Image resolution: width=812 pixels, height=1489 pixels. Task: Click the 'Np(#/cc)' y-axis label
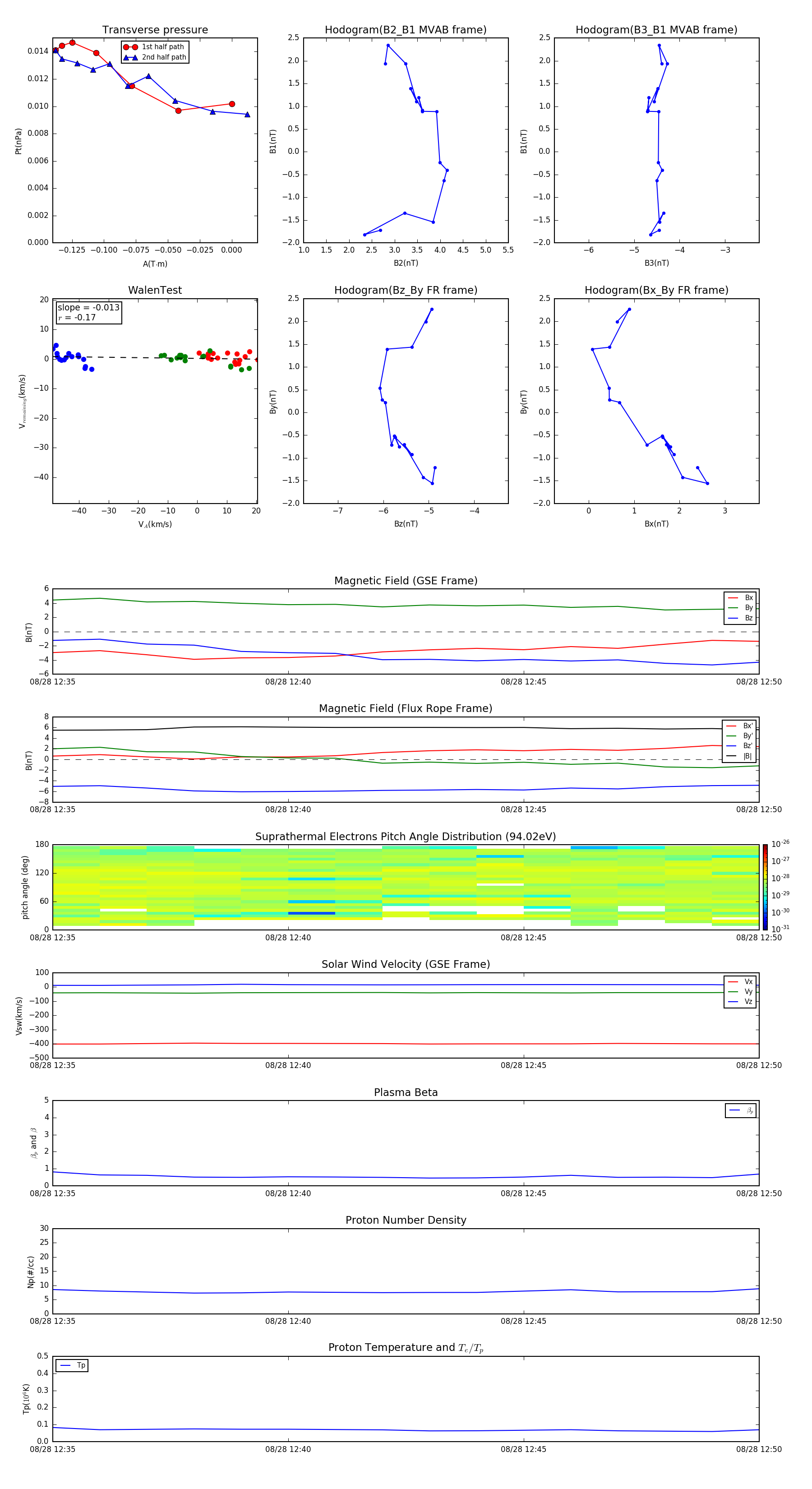pyautogui.click(x=31, y=1272)
